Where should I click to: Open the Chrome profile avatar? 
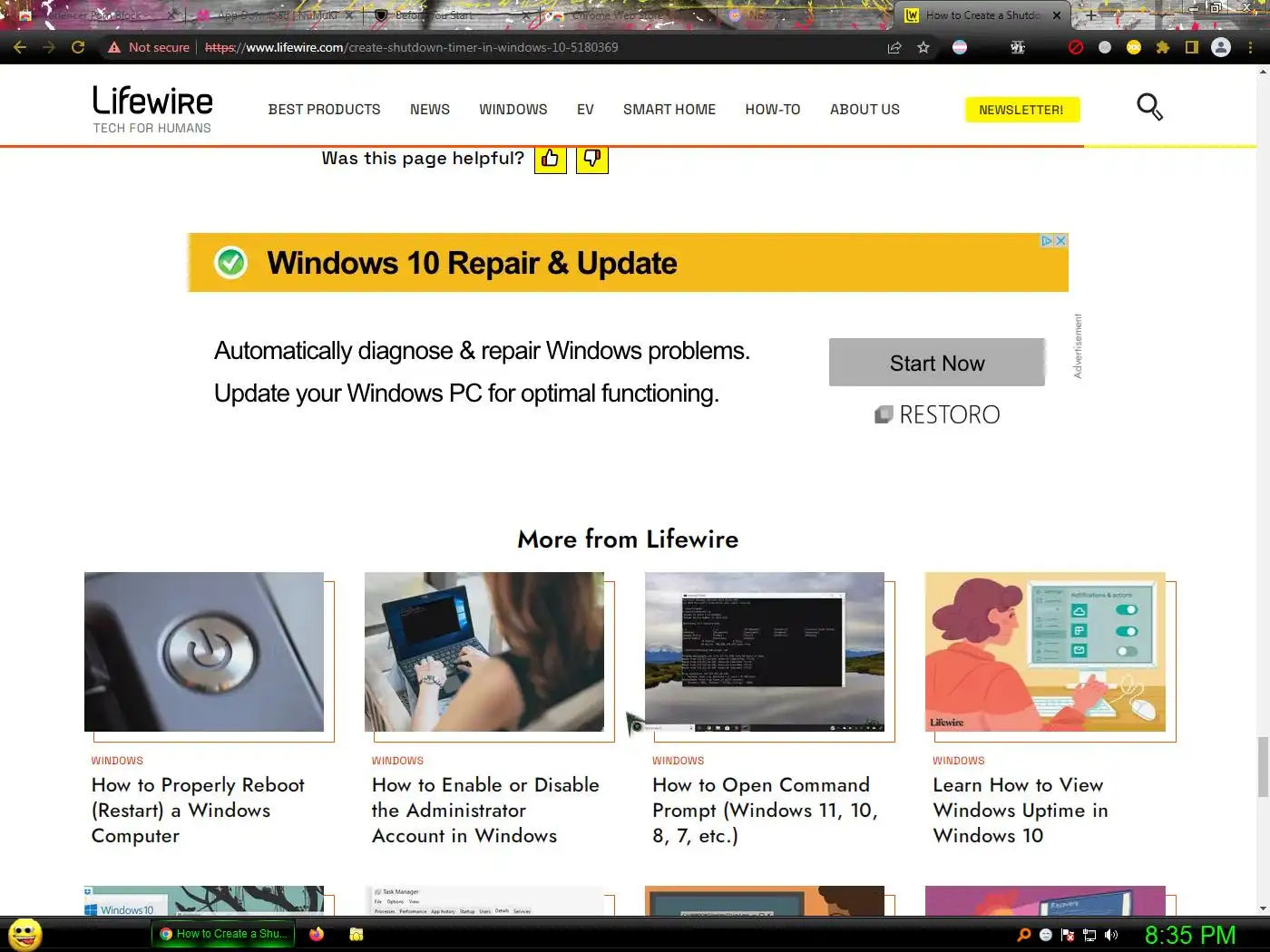click(1221, 47)
